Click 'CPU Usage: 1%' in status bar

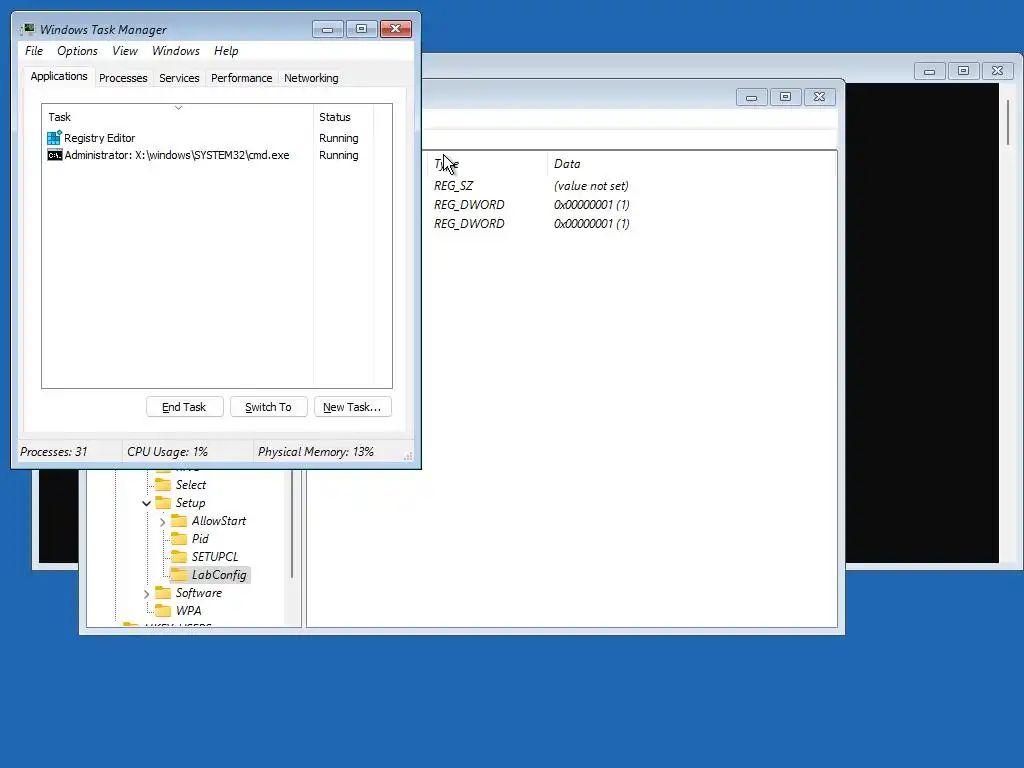[x=167, y=451]
